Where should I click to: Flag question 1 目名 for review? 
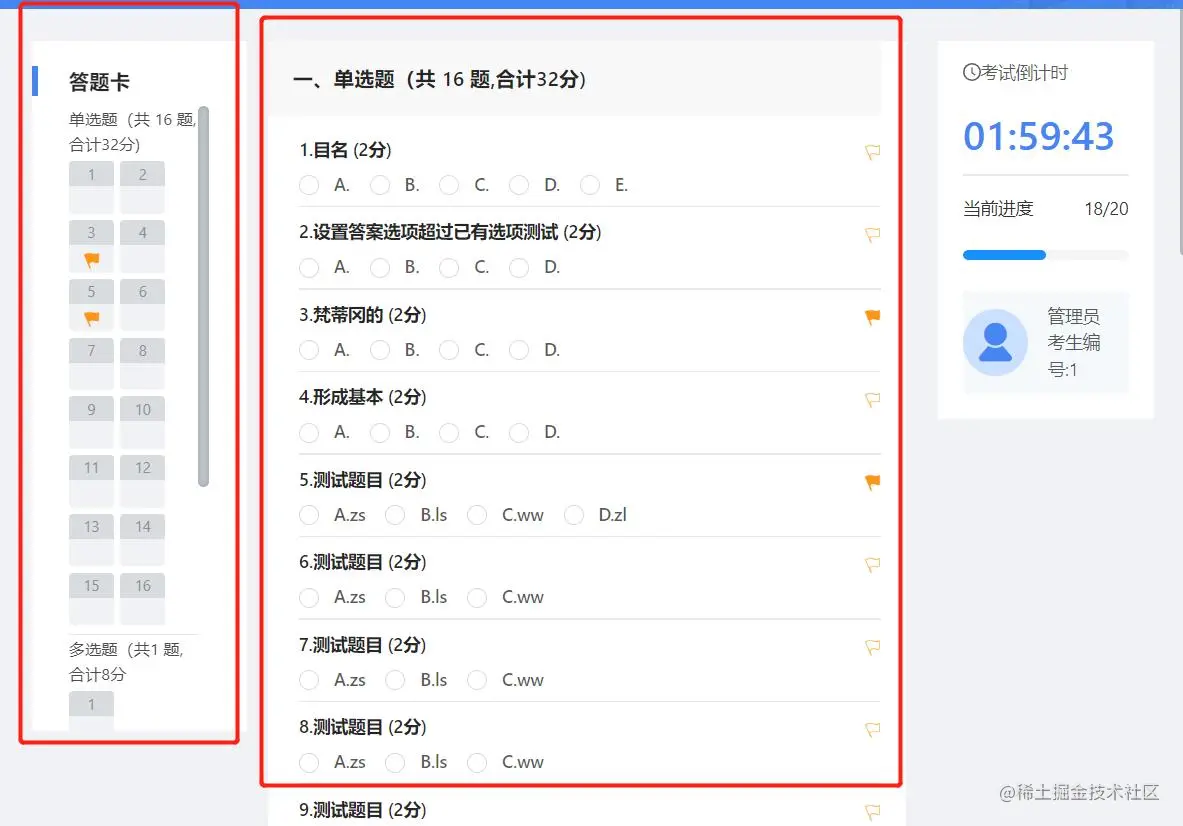coord(872,152)
